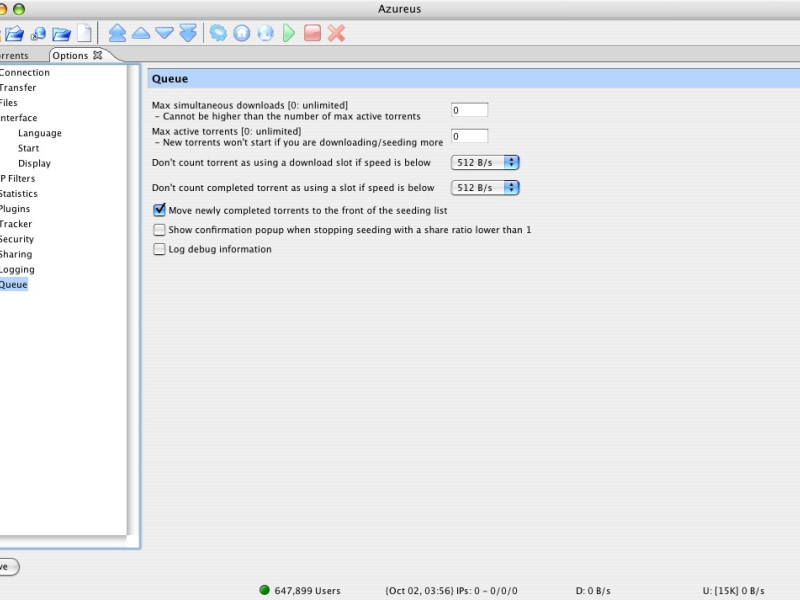Click the blue home circle icon

coord(242,33)
